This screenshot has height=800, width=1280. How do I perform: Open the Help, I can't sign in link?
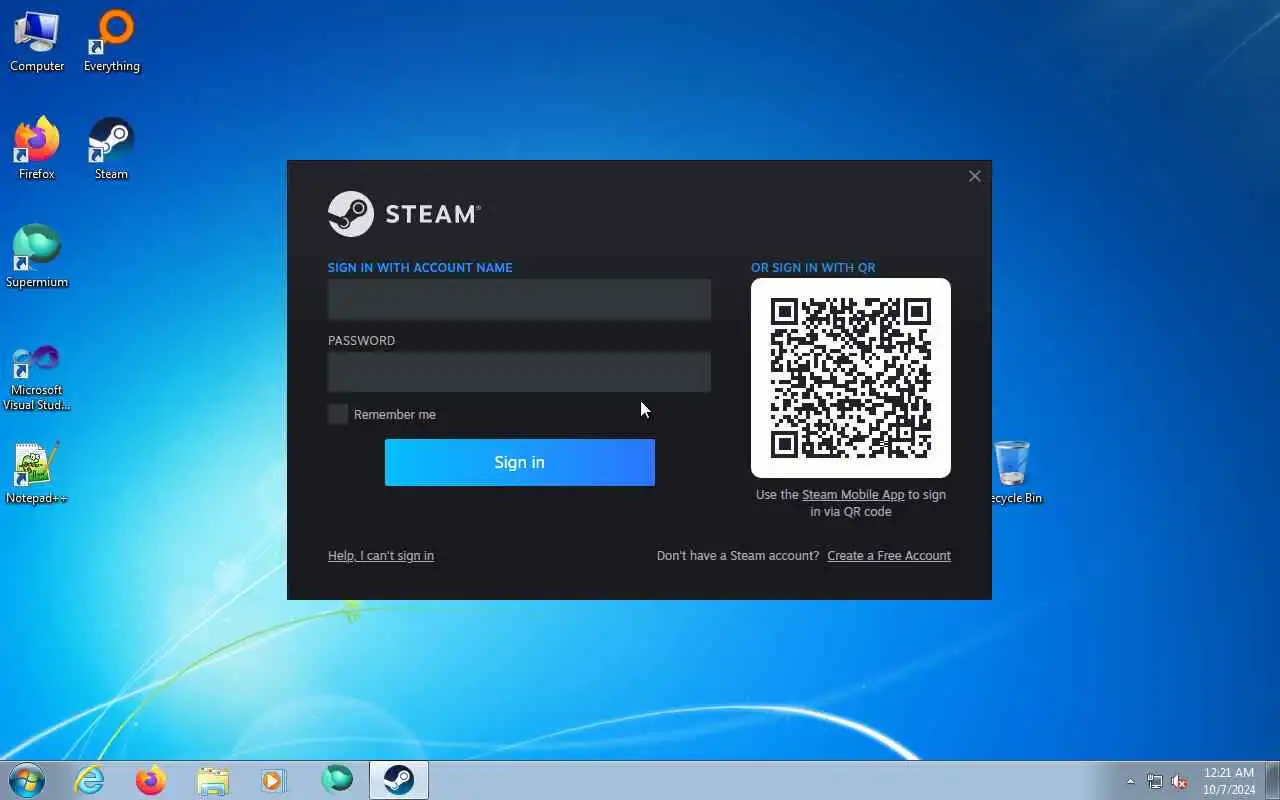point(381,556)
